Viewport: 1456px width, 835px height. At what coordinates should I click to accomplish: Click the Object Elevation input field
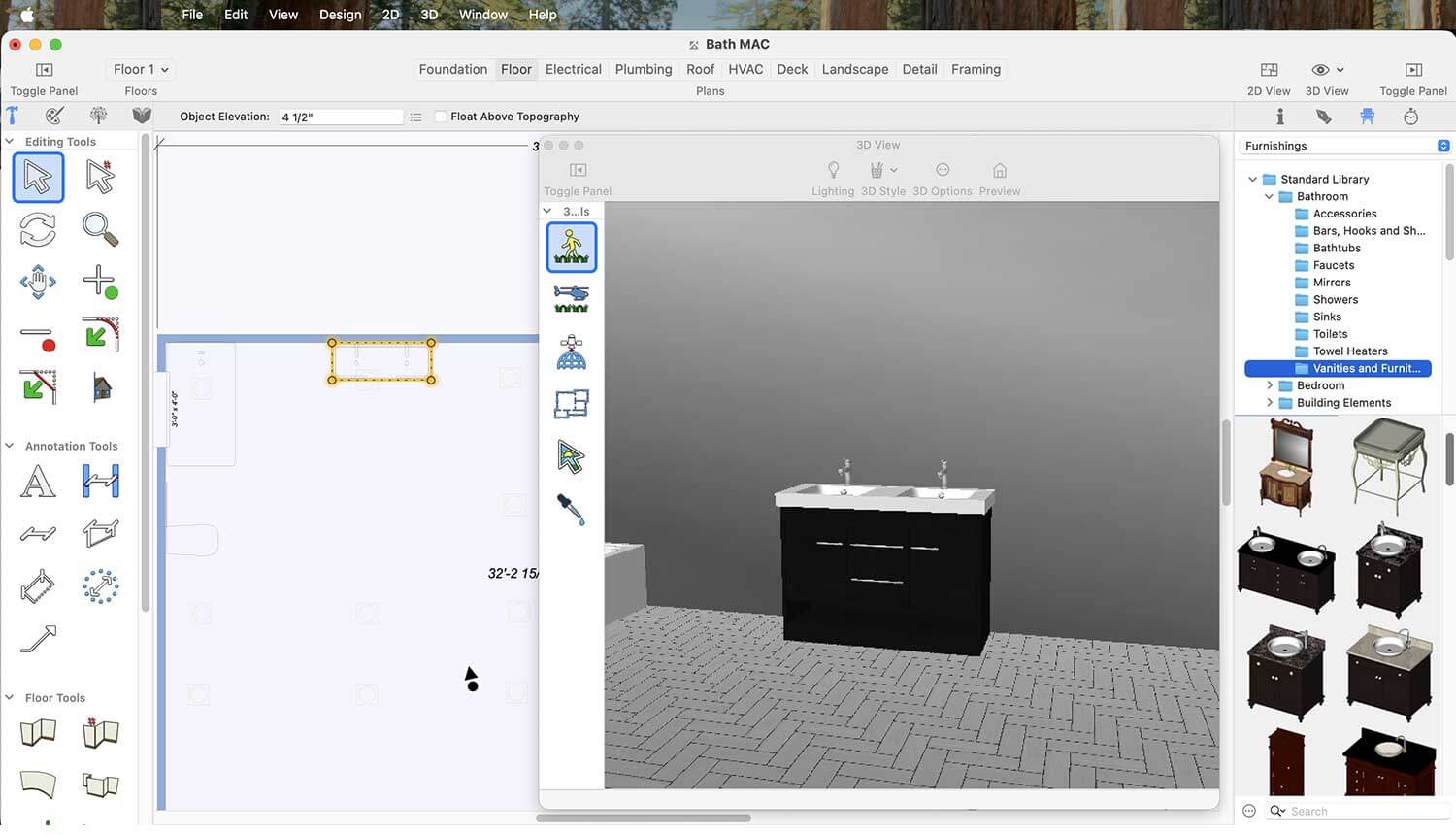(x=341, y=117)
